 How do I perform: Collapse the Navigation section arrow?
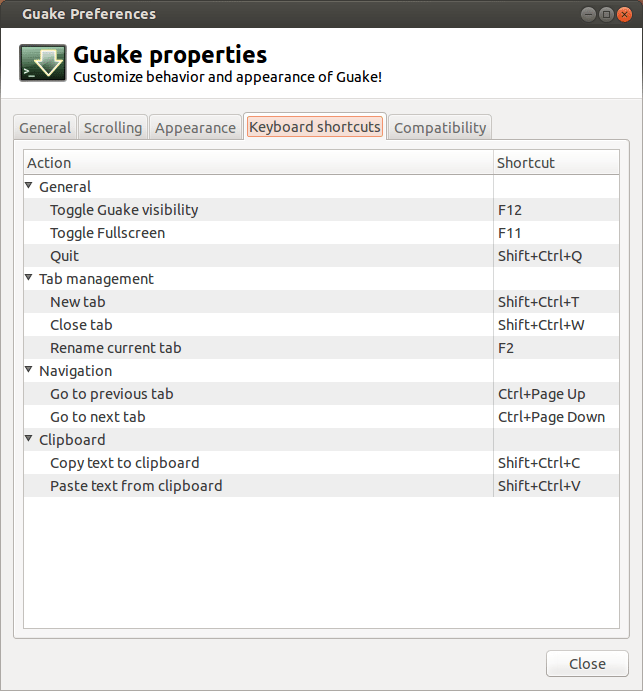point(30,370)
